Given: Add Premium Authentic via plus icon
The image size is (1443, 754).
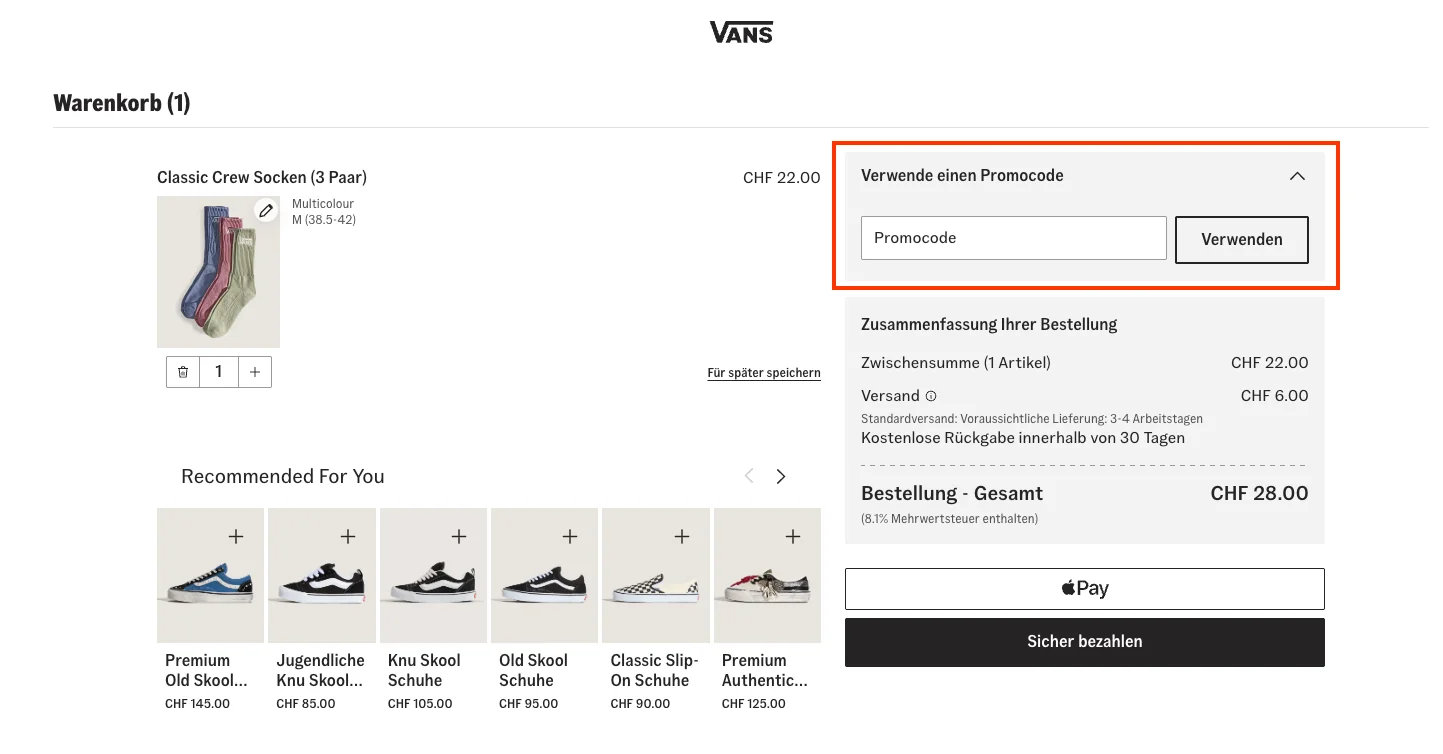Looking at the screenshot, I should coord(792,536).
